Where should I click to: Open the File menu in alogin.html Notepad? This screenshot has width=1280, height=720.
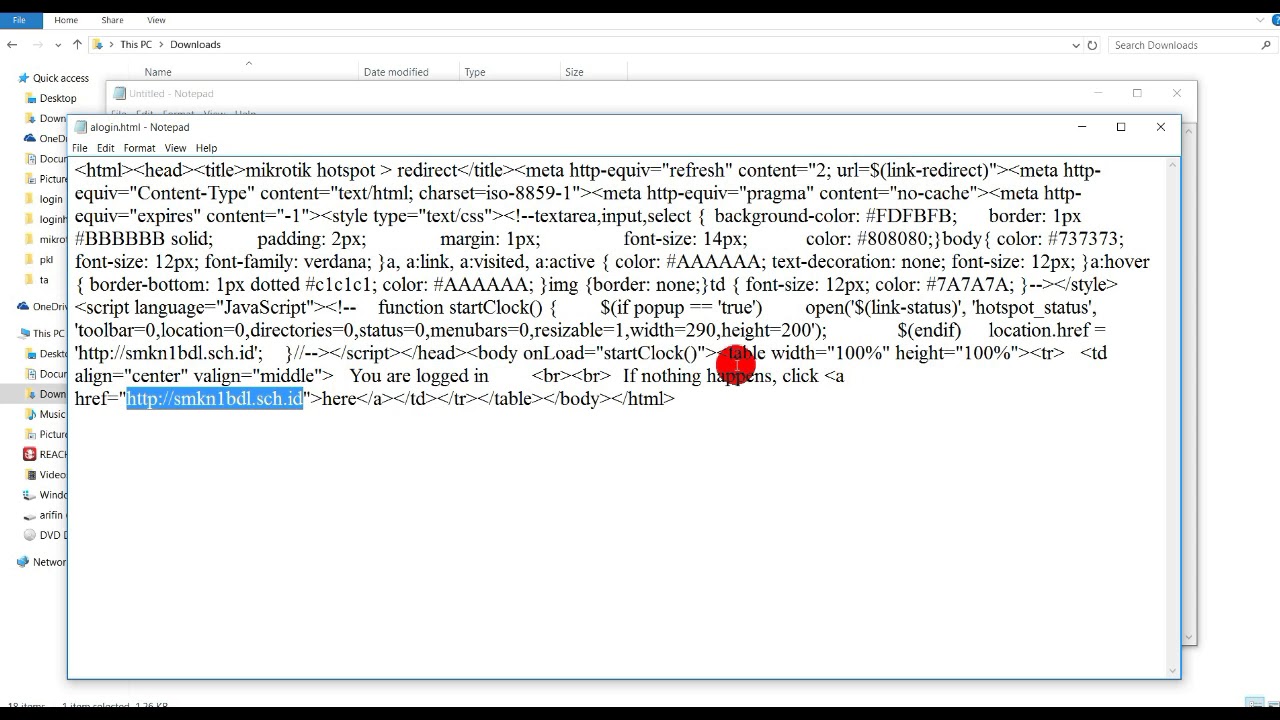pyautogui.click(x=79, y=148)
